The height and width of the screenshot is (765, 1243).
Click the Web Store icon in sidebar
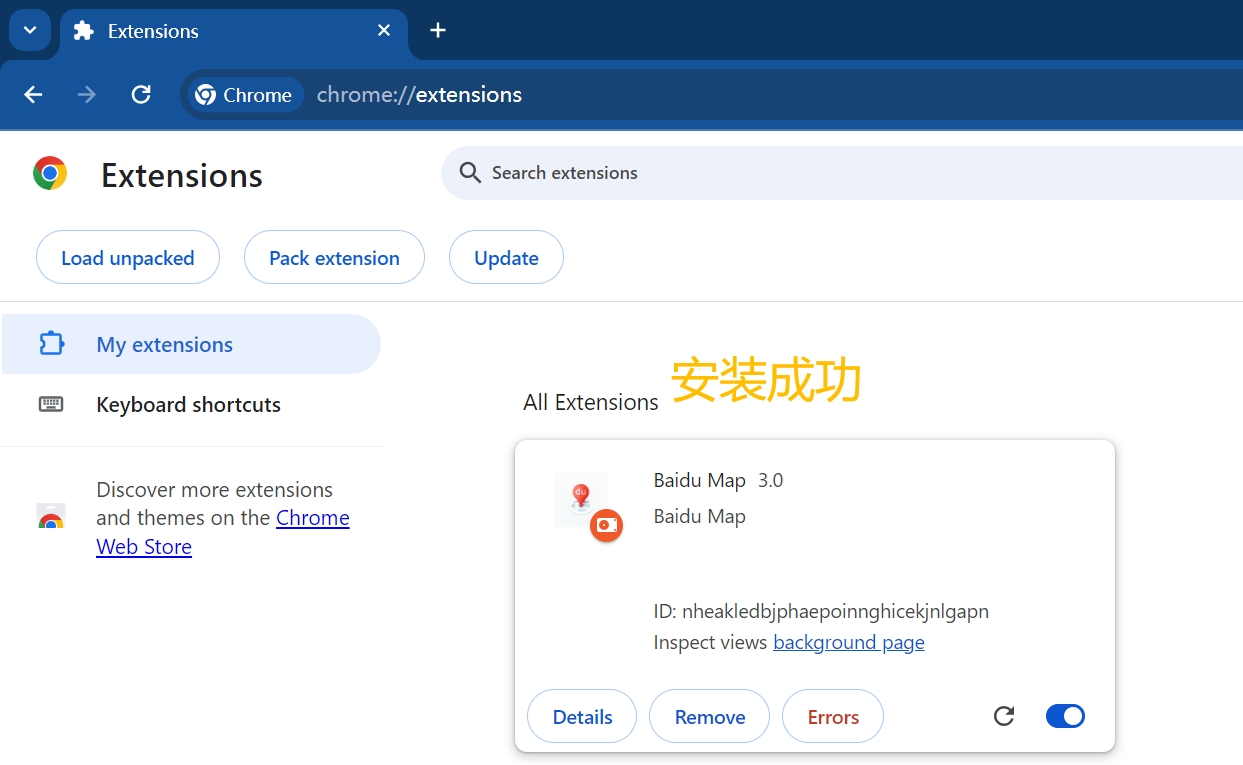51,517
